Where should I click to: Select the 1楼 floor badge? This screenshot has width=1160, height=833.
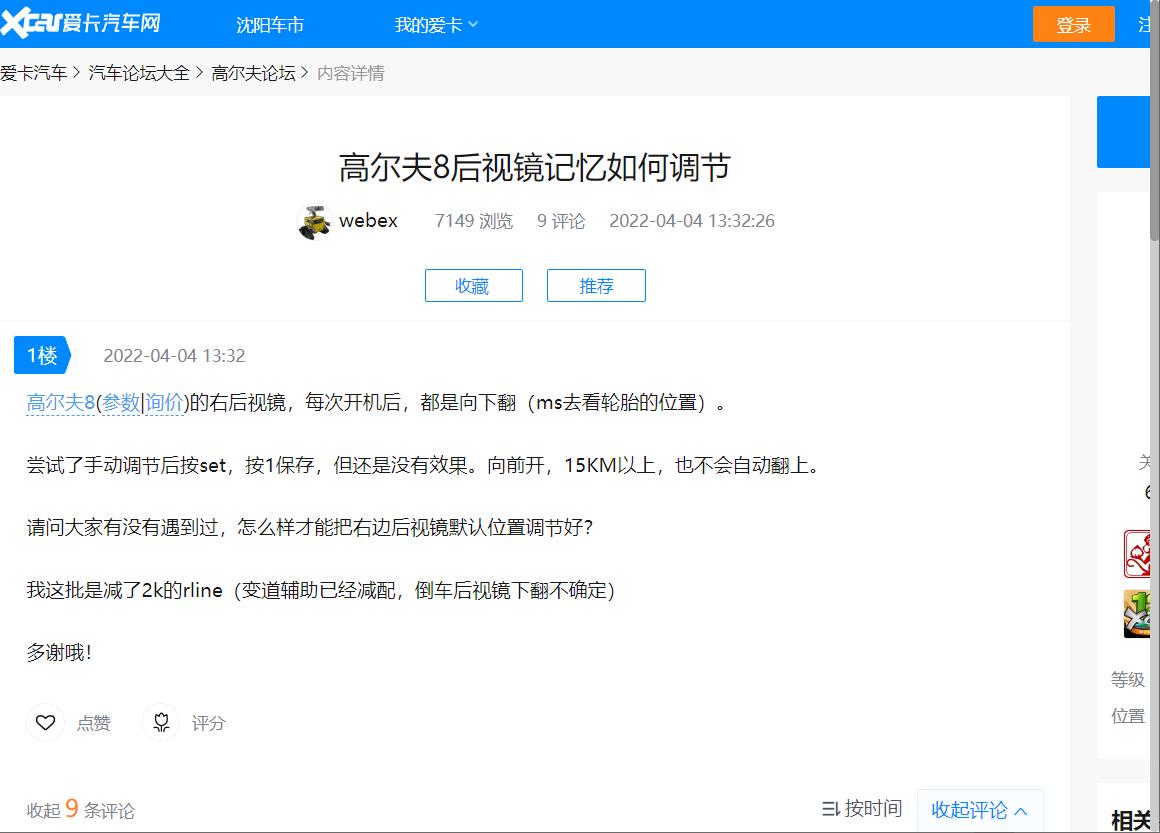tap(42, 355)
